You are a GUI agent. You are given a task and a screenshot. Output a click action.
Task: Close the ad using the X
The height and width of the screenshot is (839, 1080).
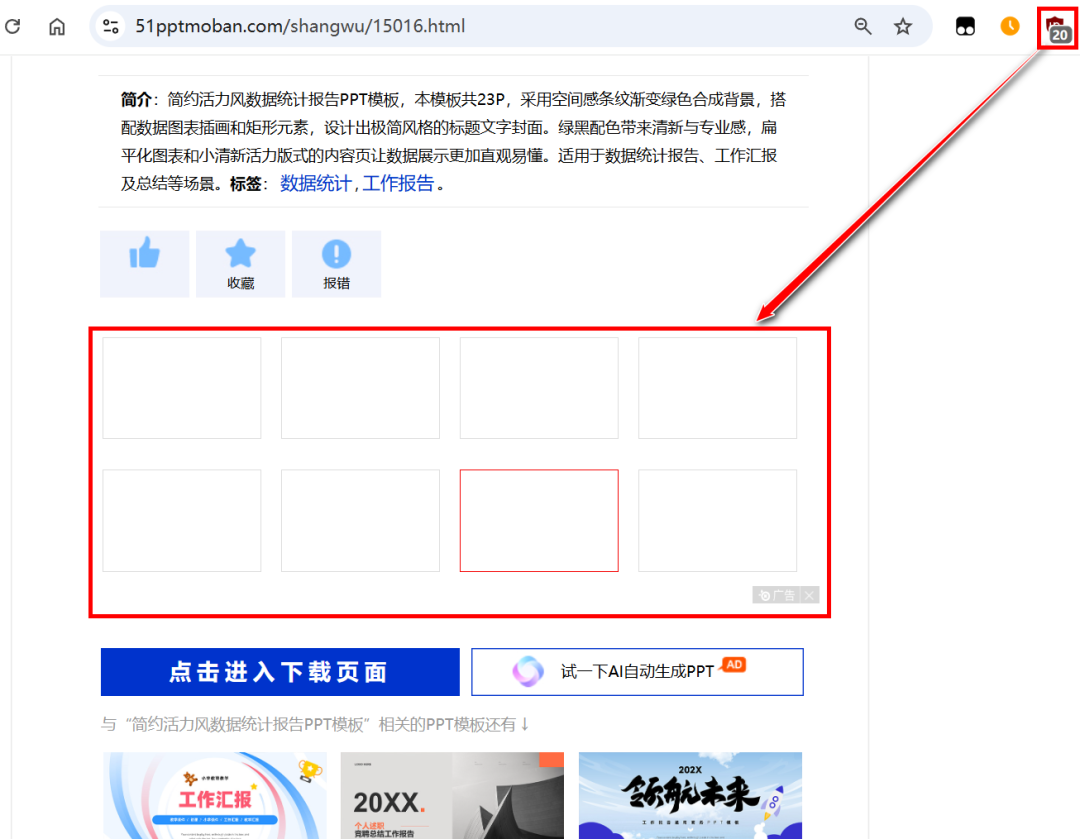click(809, 595)
